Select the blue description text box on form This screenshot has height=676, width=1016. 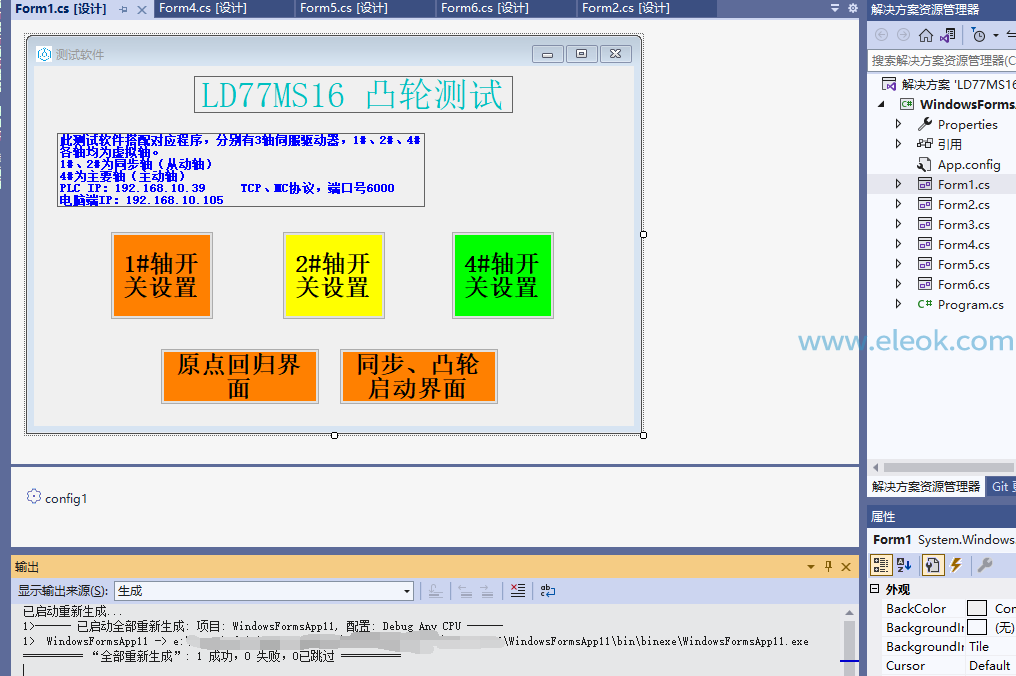[241, 170]
